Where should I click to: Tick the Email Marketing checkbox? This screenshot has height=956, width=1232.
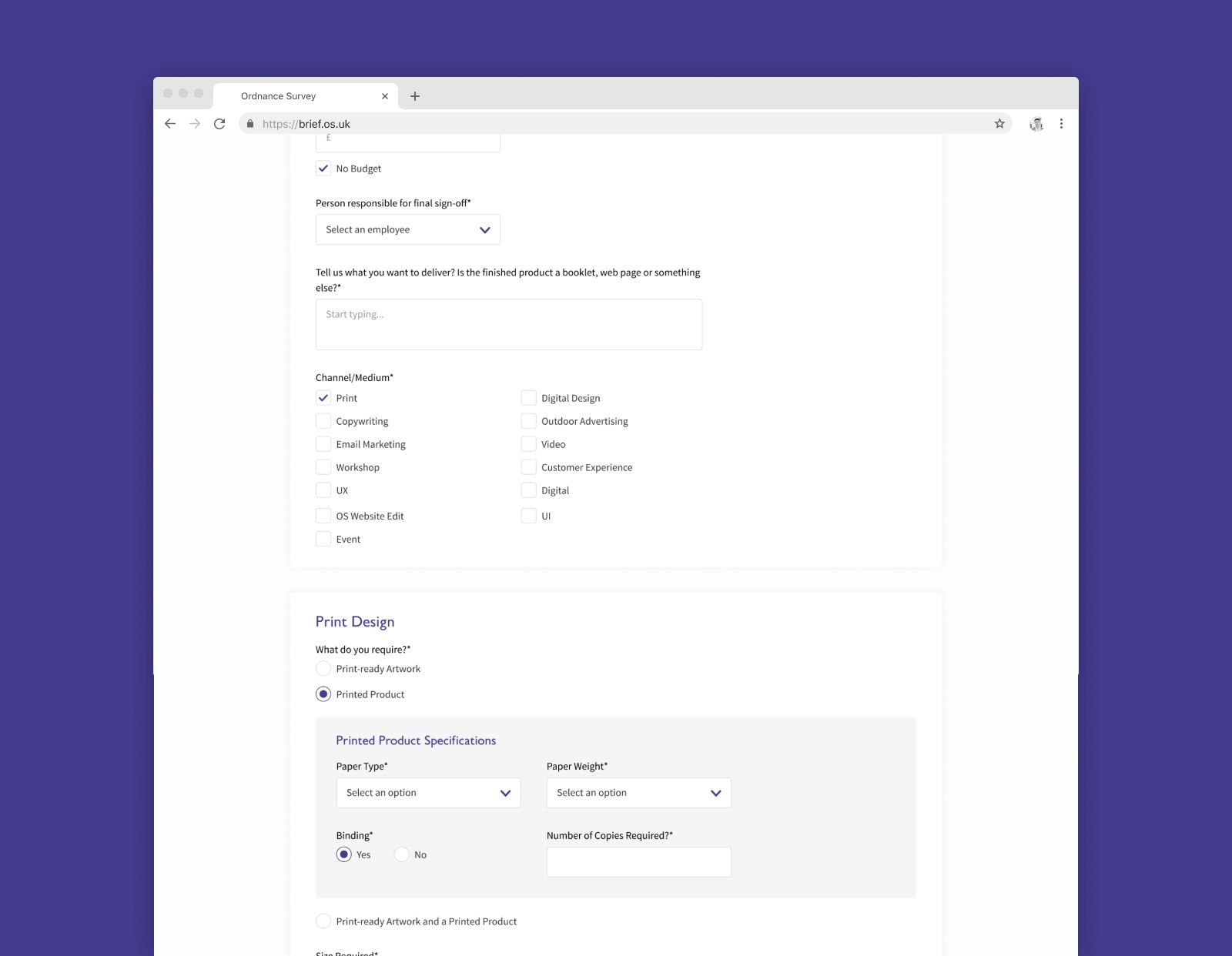point(323,444)
